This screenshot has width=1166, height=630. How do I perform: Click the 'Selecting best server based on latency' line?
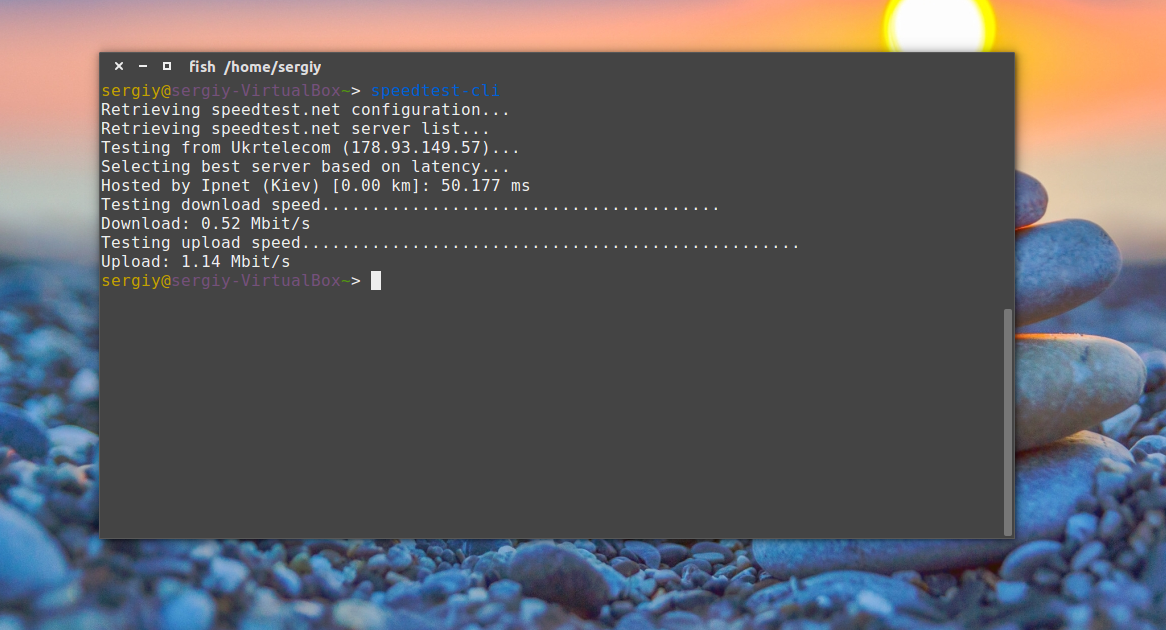[x=305, y=167]
